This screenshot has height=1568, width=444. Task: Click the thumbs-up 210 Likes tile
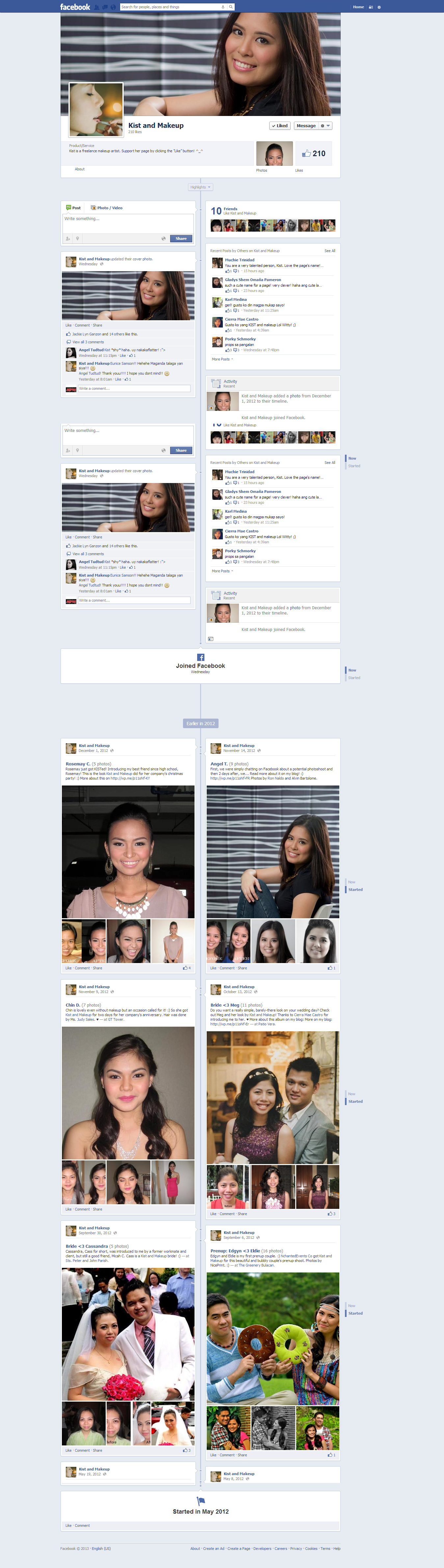[314, 154]
